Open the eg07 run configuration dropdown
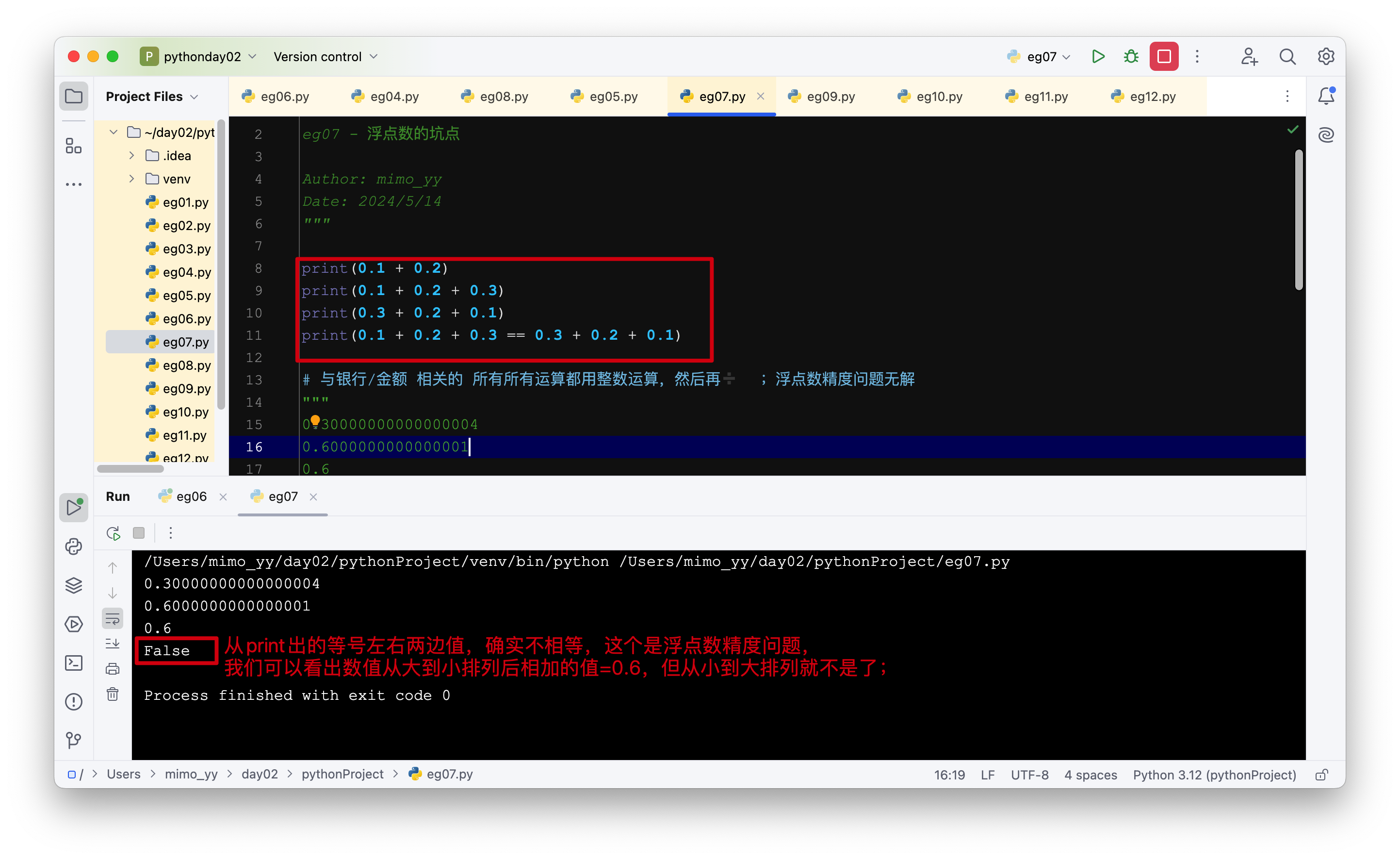The width and height of the screenshot is (1400, 860). pyautogui.click(x=1039, y=56)
